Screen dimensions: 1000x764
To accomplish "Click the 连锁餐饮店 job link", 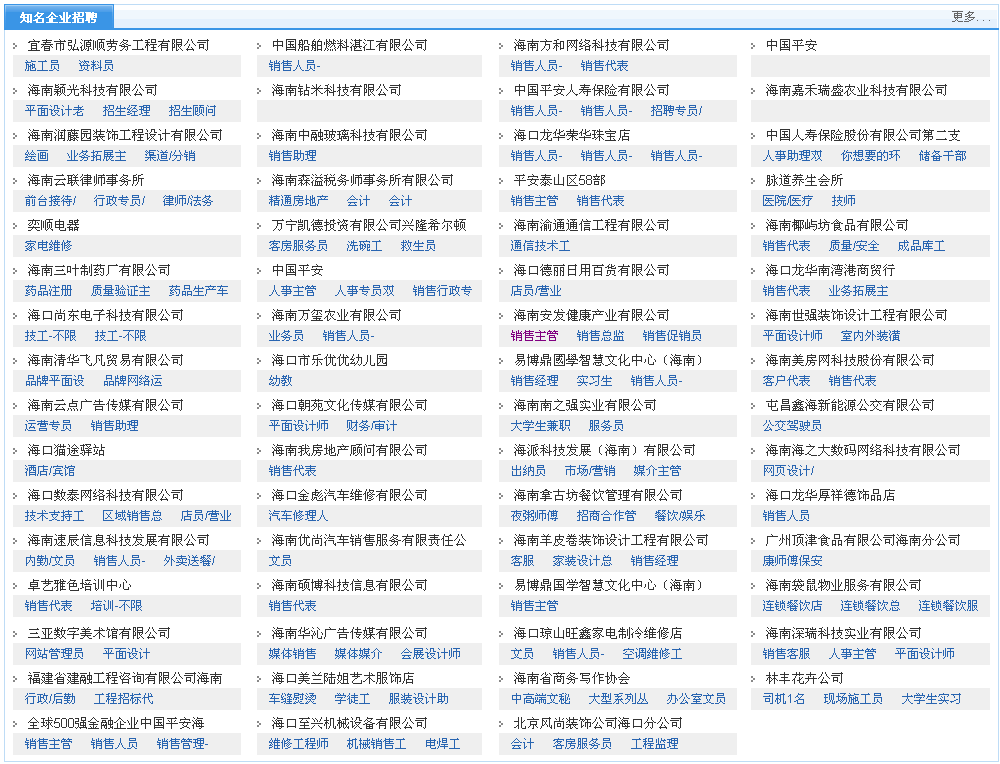I will point(792,605).
